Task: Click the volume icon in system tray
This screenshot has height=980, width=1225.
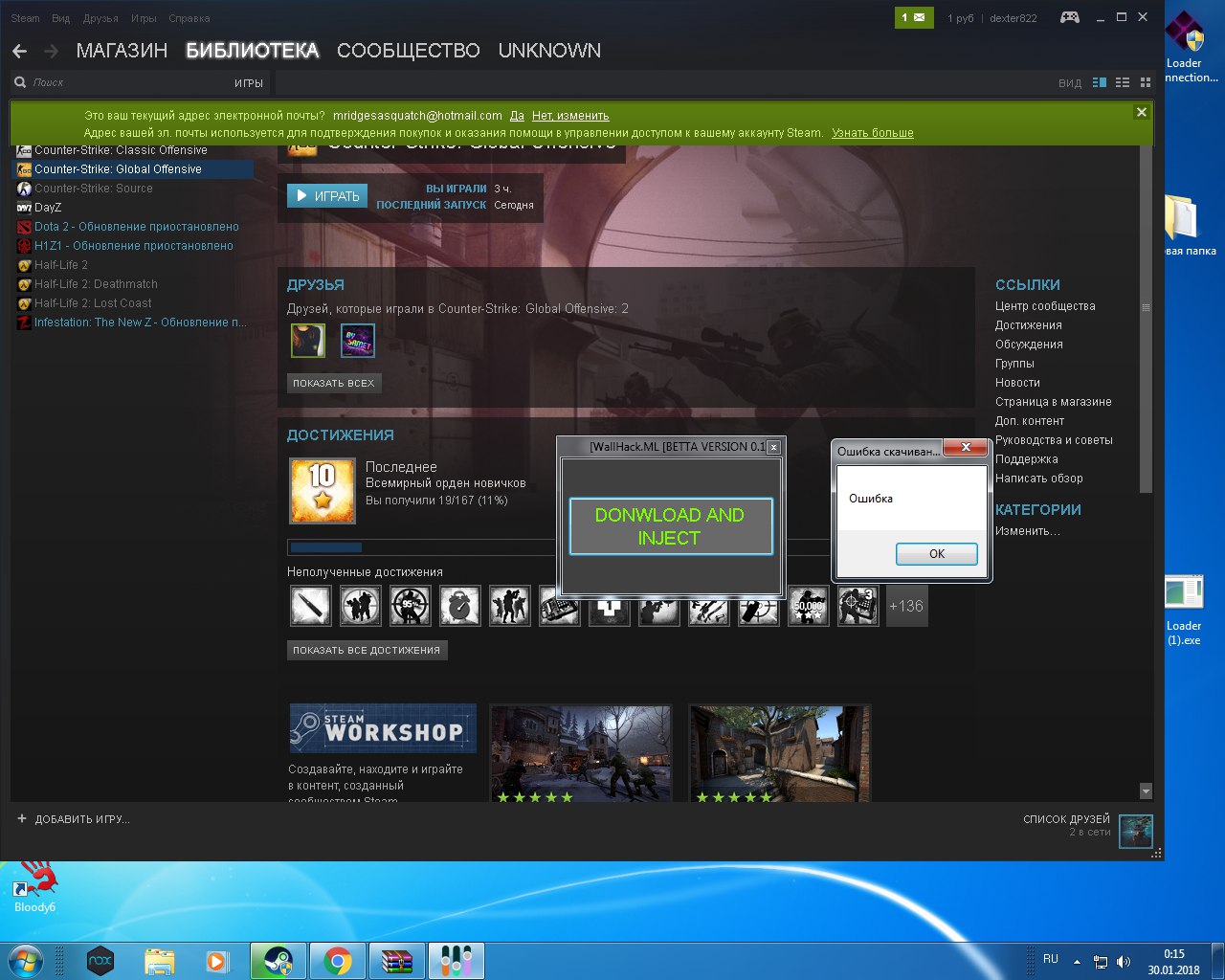Action: (1124, 961)
